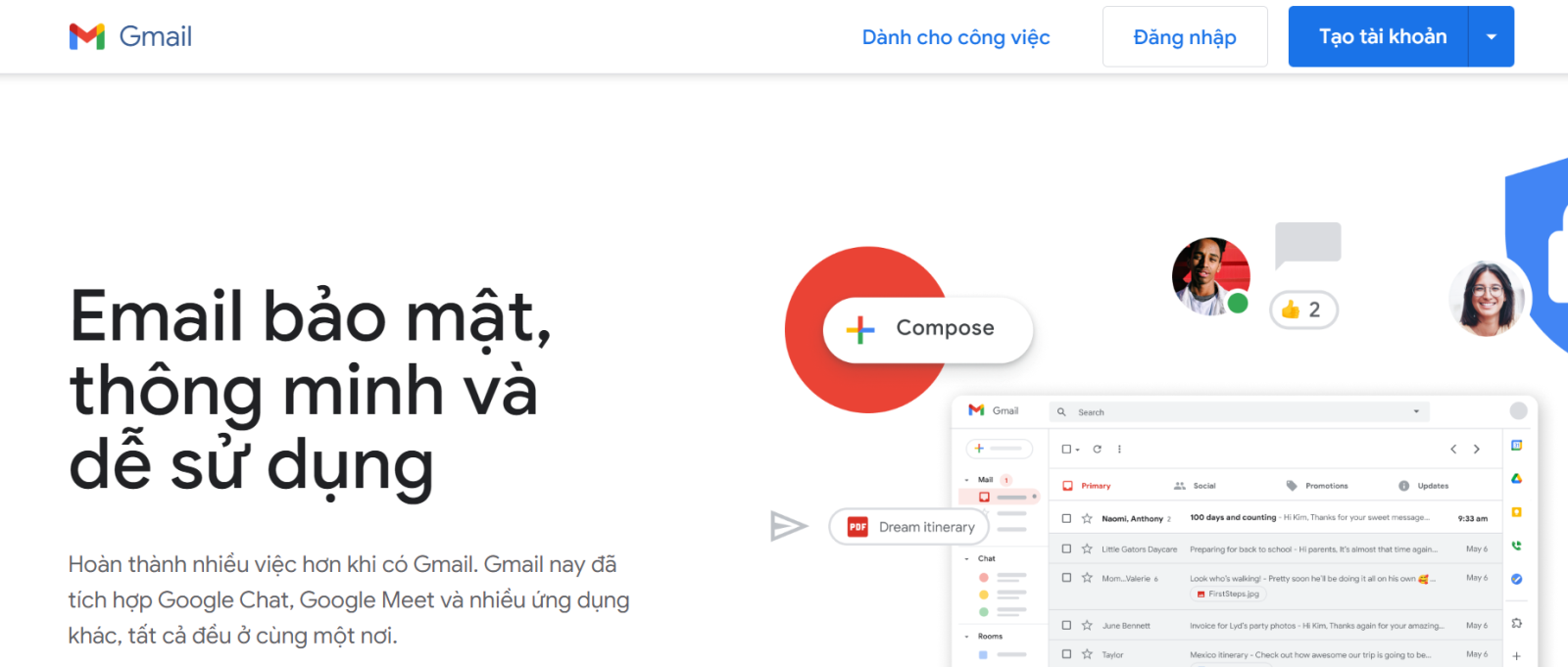1568x667 pixels.
Task: Expand the dropdown arrow beside "Tạo tài khoản"
Action: click(x=1492, y=36)
